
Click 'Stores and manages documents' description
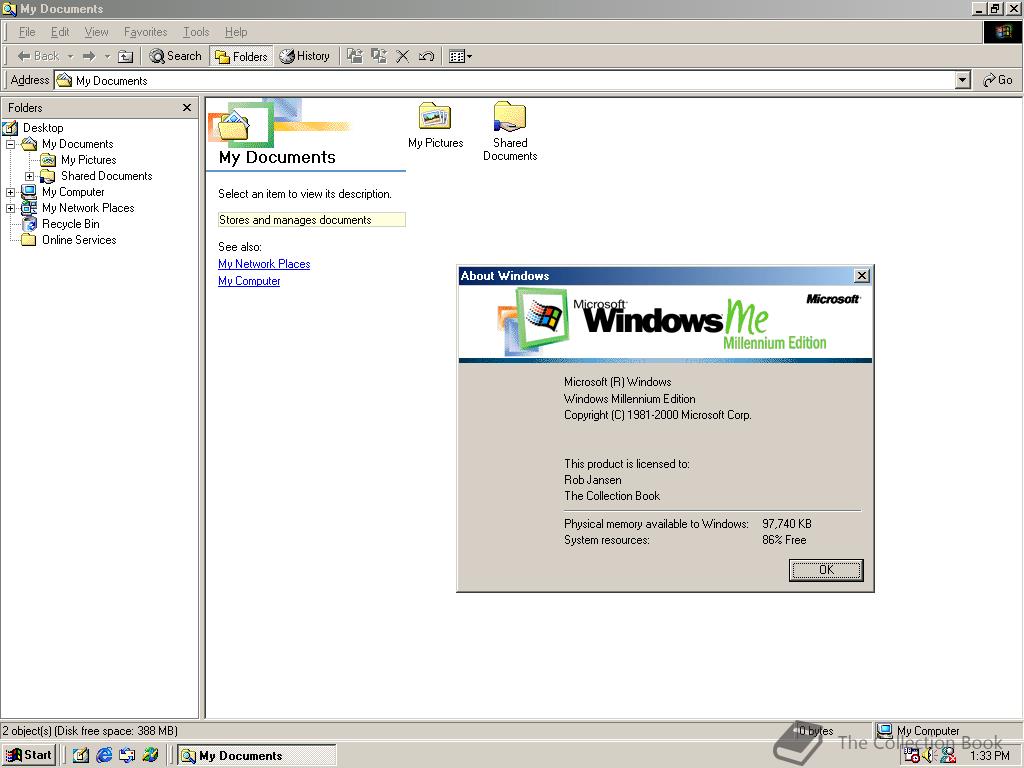pos(312,220)
